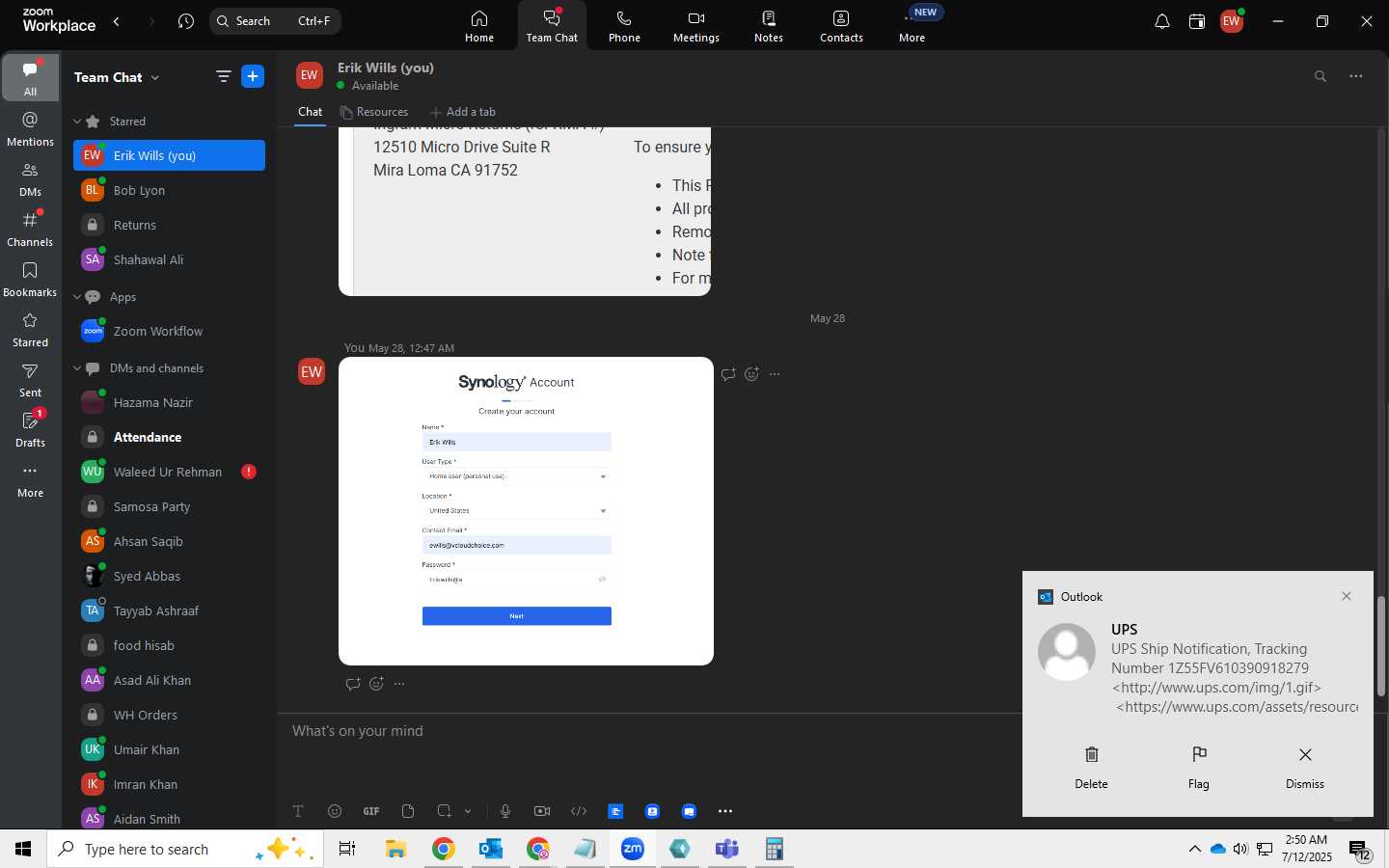
Task: Open chat header more options
Action: 1356,76
